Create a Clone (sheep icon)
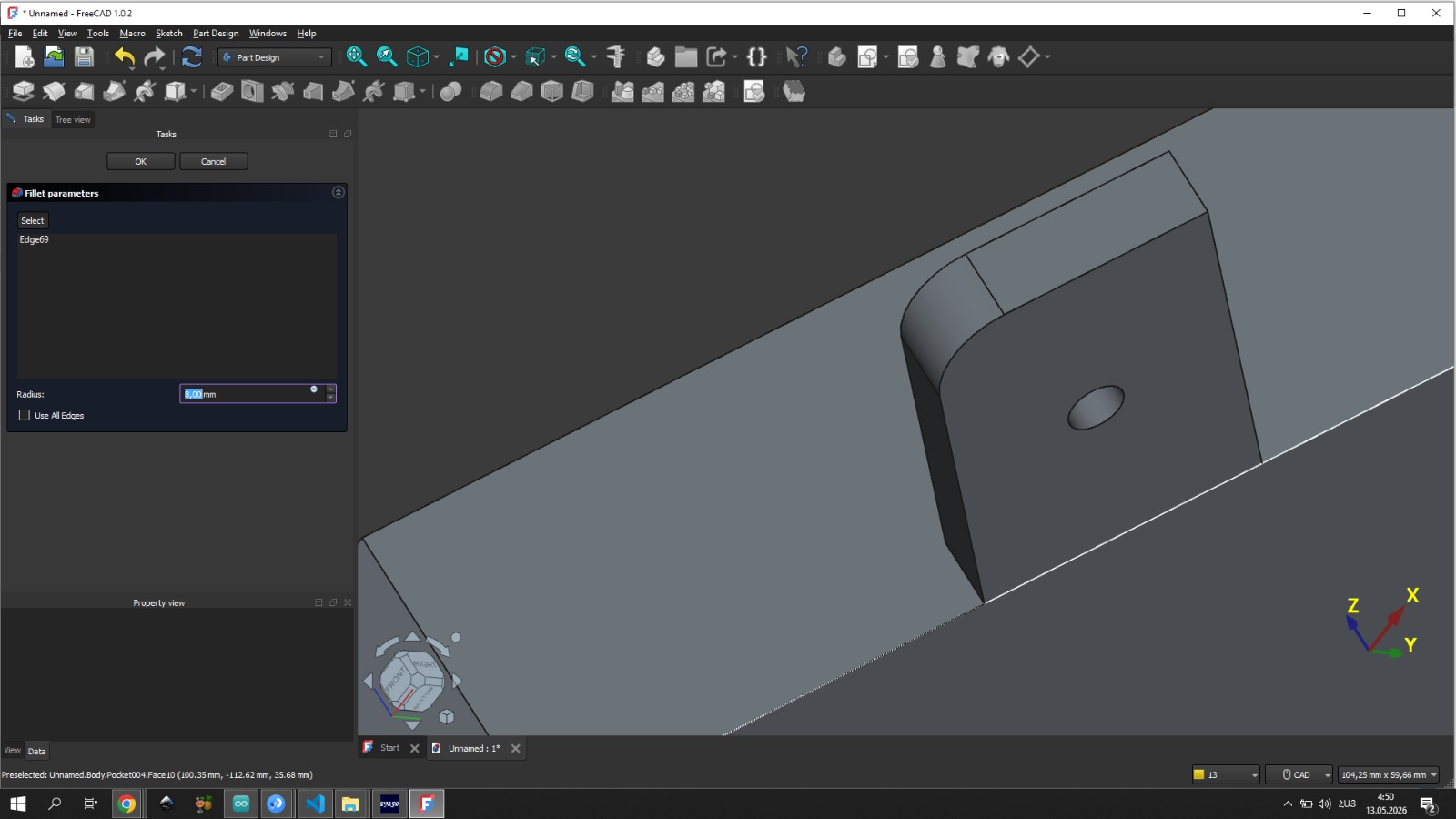 click(x=998, y=57)
